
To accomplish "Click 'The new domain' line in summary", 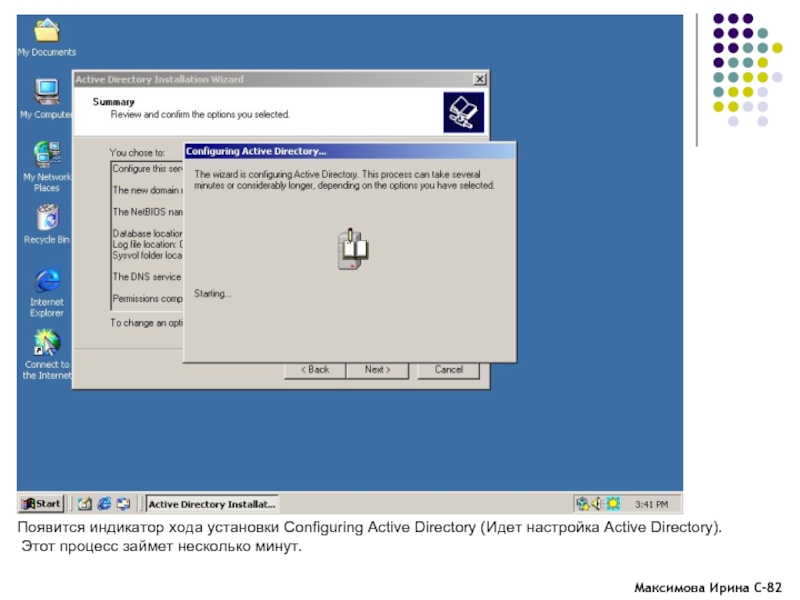I will [147, 190].
